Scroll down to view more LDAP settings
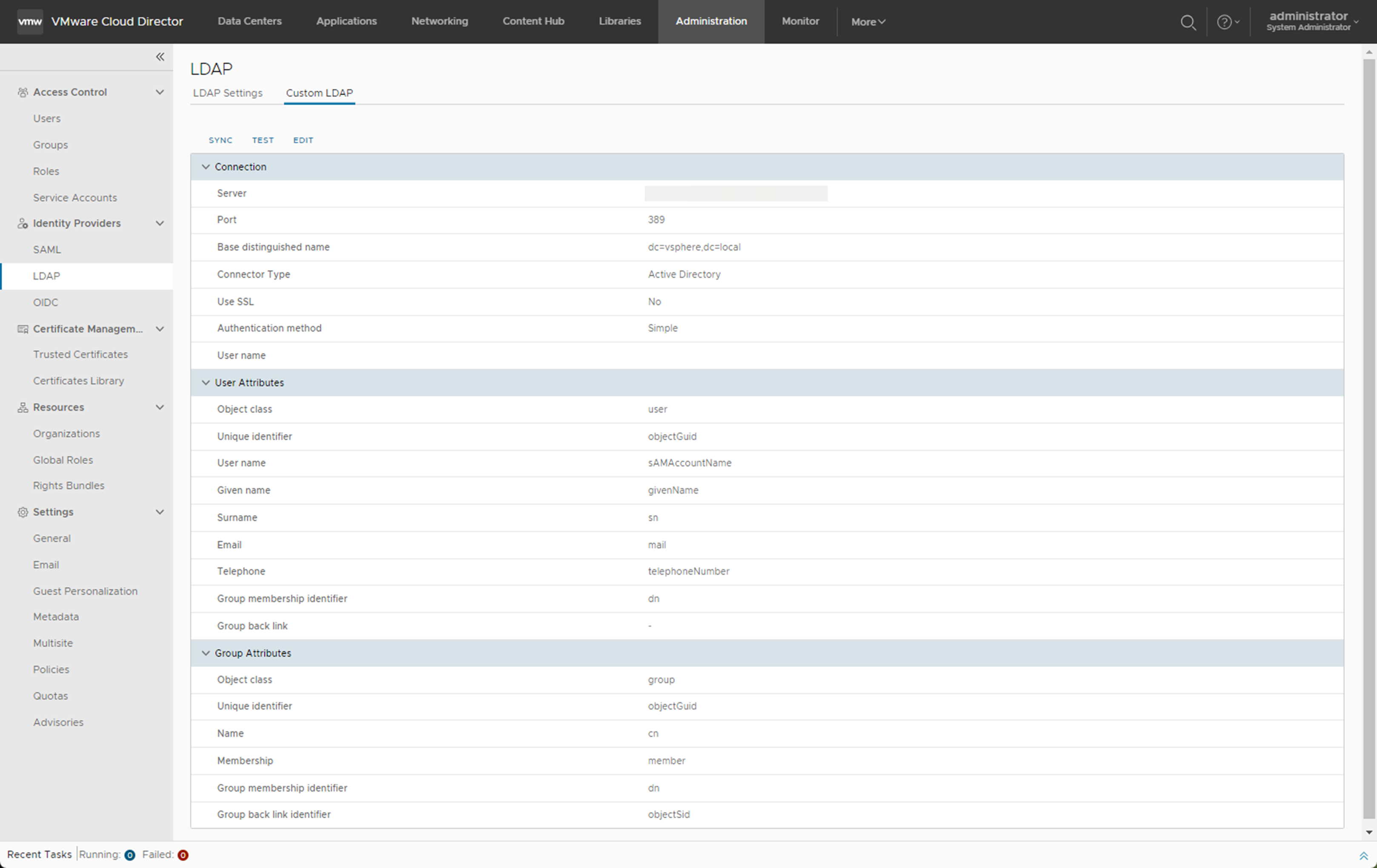 1369,833
